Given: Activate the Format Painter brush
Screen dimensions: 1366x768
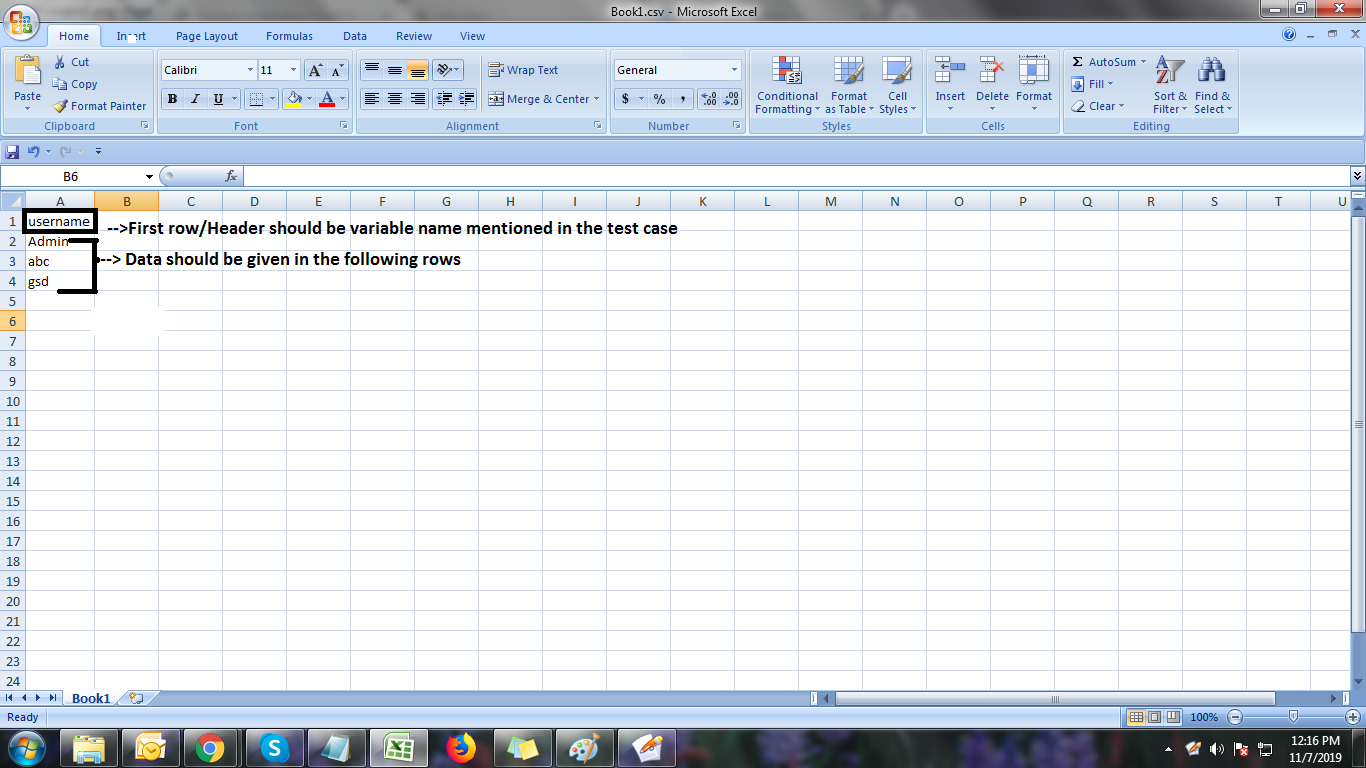Looking at the screenshot, I should point(99,106).
